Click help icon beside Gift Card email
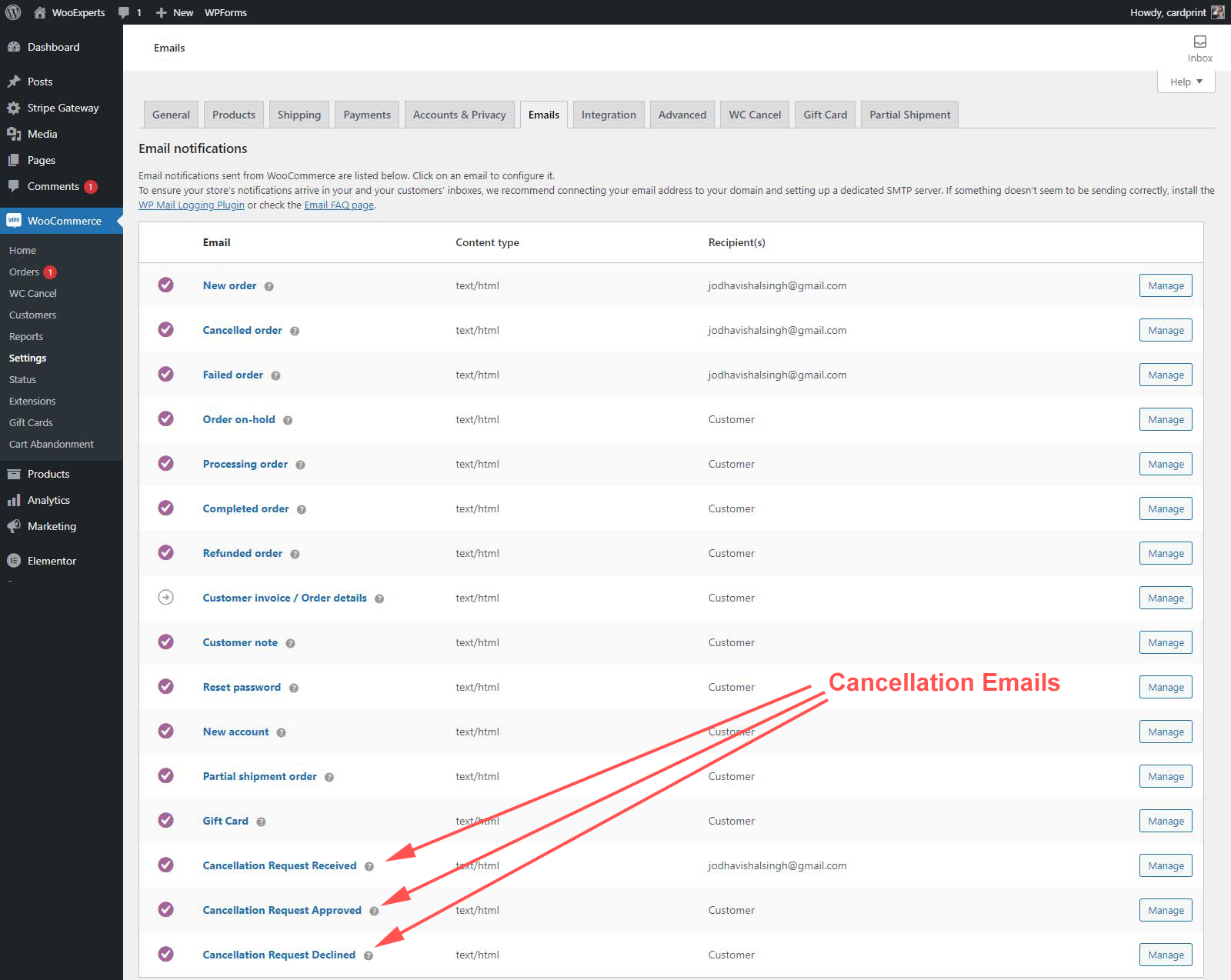 (261, 822)
